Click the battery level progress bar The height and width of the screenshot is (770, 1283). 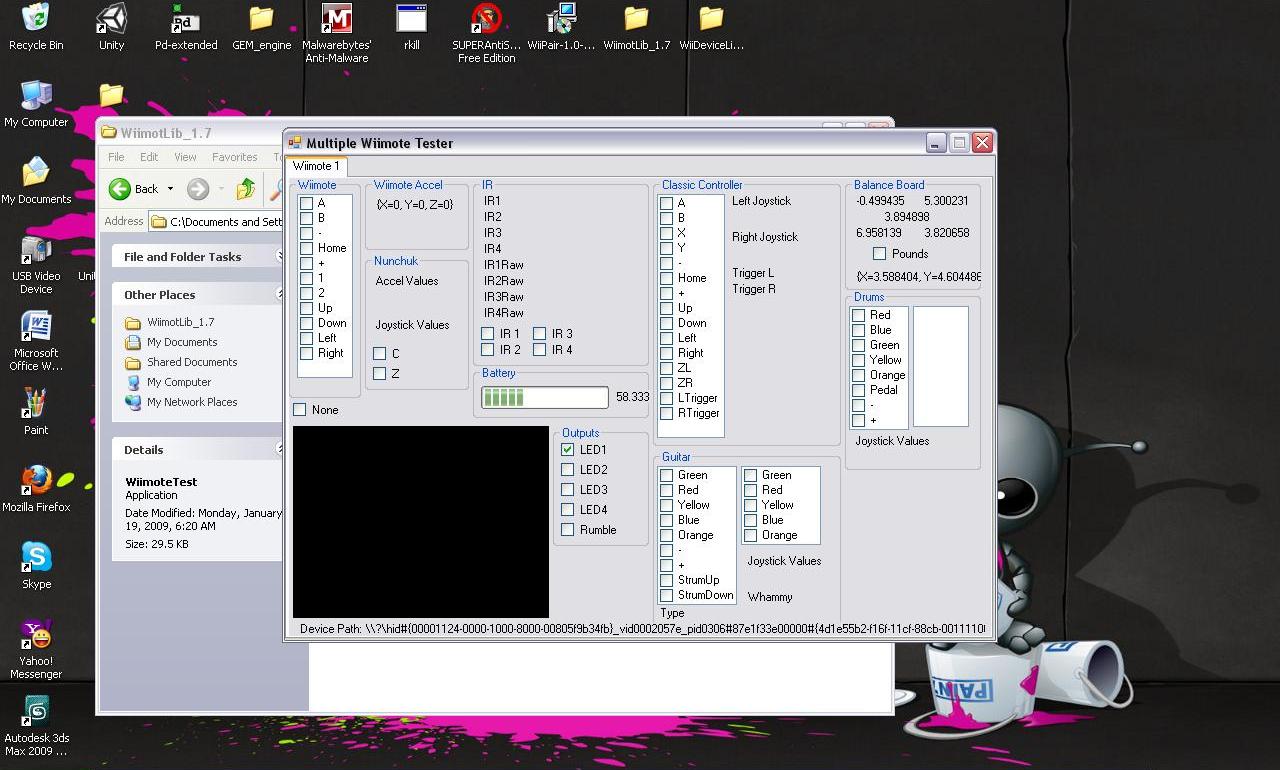[x=543, y=397]
